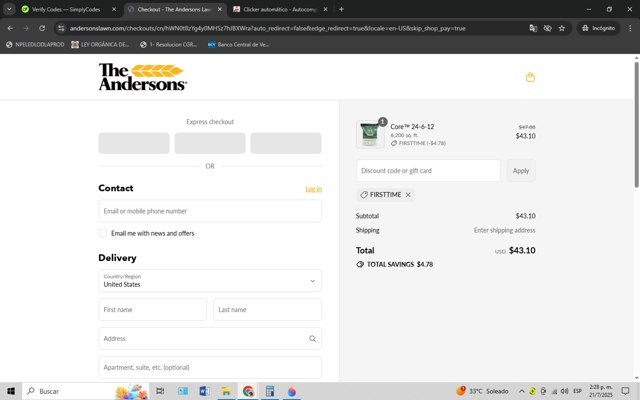Open the taskbar clock and date
This screenshot has width=640, height=400.
tap(600, 391)
